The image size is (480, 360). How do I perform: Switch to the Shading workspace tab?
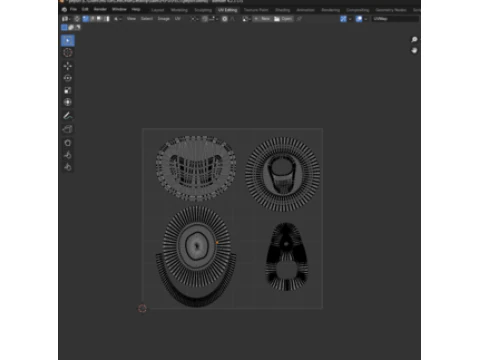[x=282, y=10]
